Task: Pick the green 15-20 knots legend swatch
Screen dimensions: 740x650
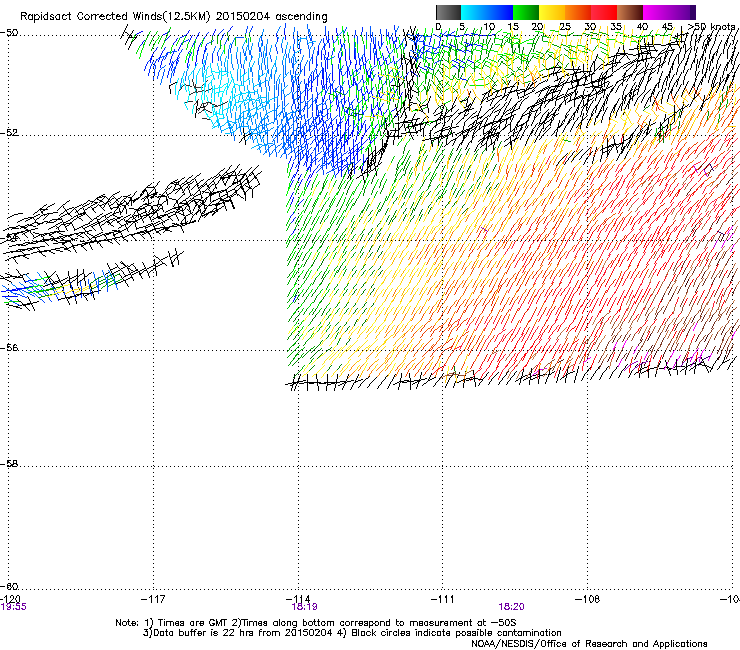Action: [526, 12]
